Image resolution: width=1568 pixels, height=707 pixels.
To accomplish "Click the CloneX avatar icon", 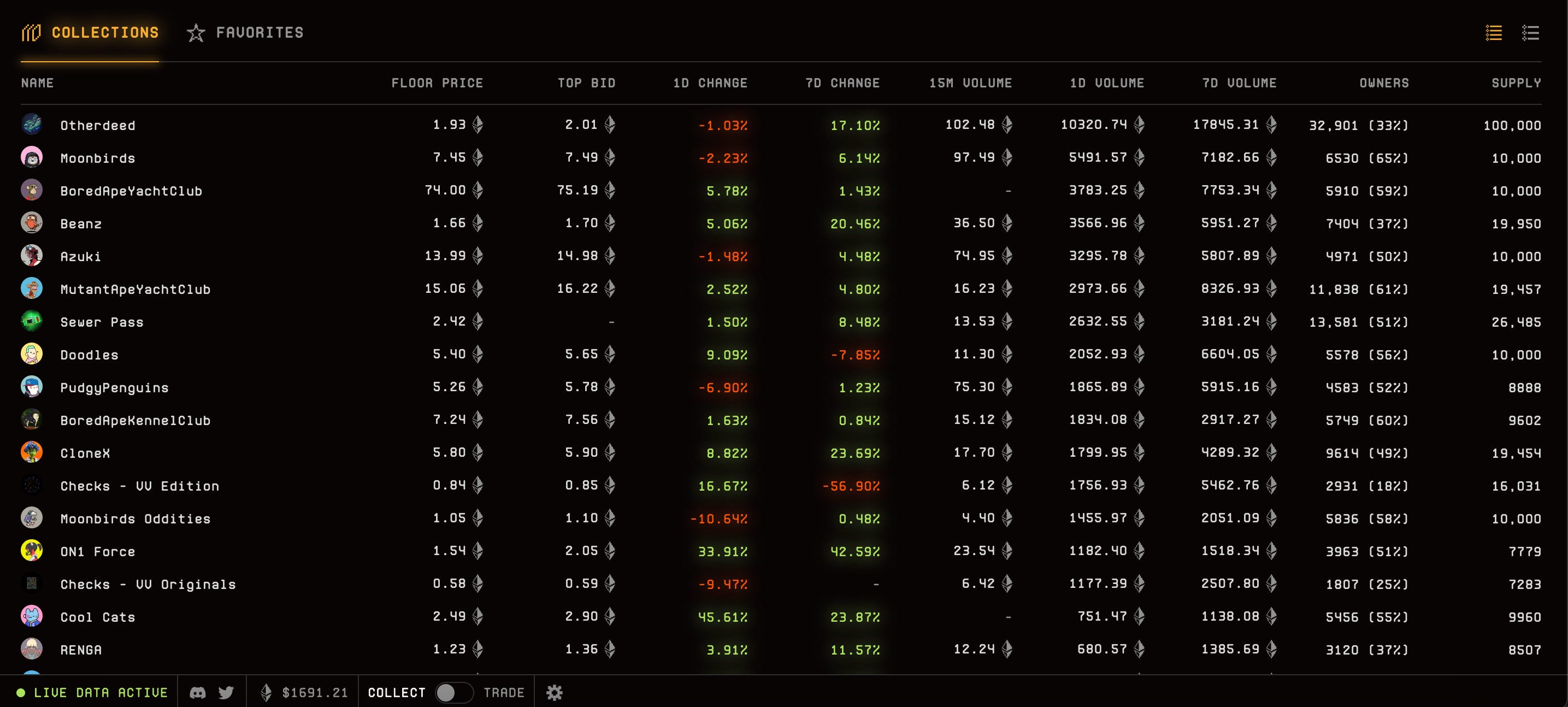I will point(32,452).
